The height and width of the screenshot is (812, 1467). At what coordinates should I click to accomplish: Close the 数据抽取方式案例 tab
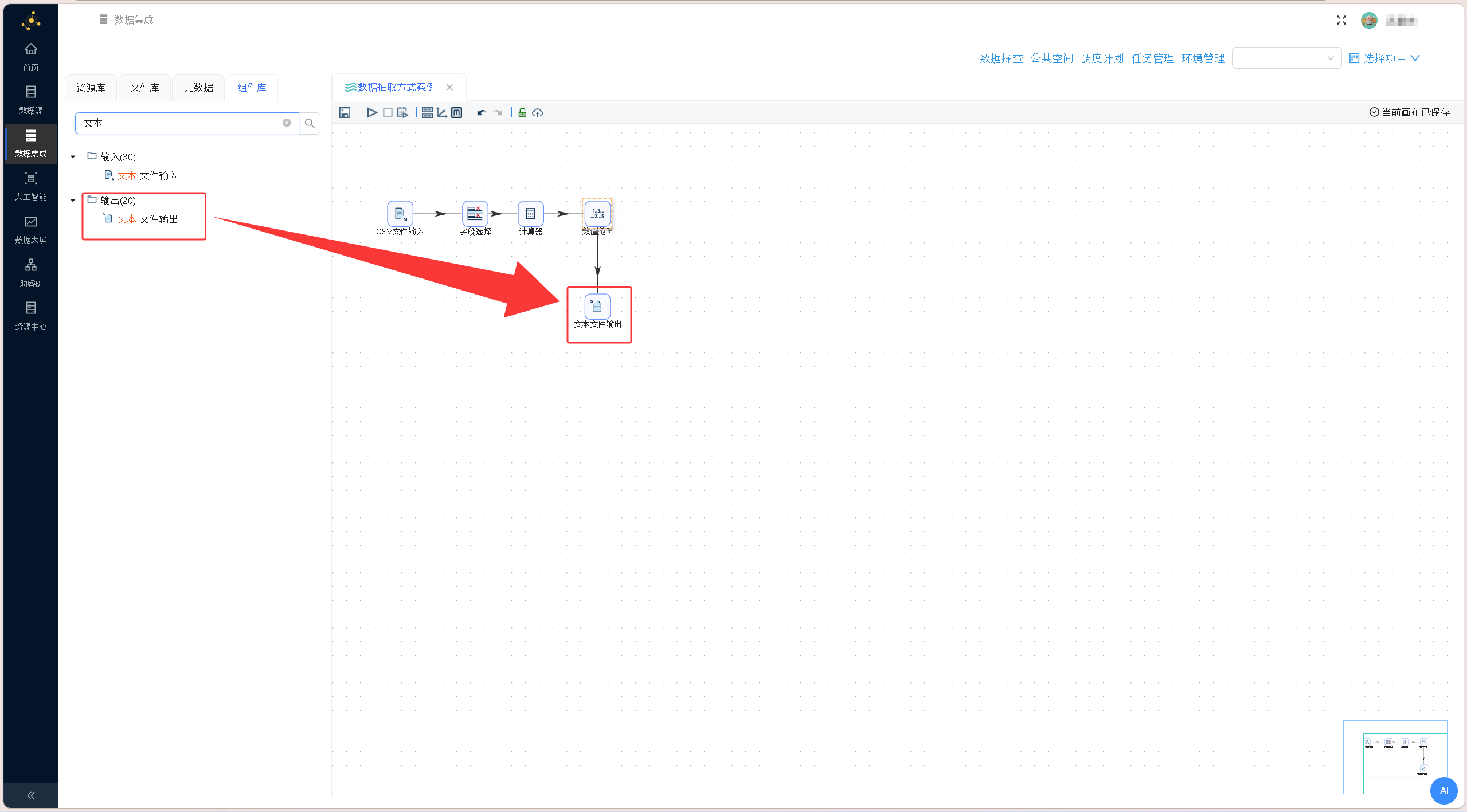449,87
